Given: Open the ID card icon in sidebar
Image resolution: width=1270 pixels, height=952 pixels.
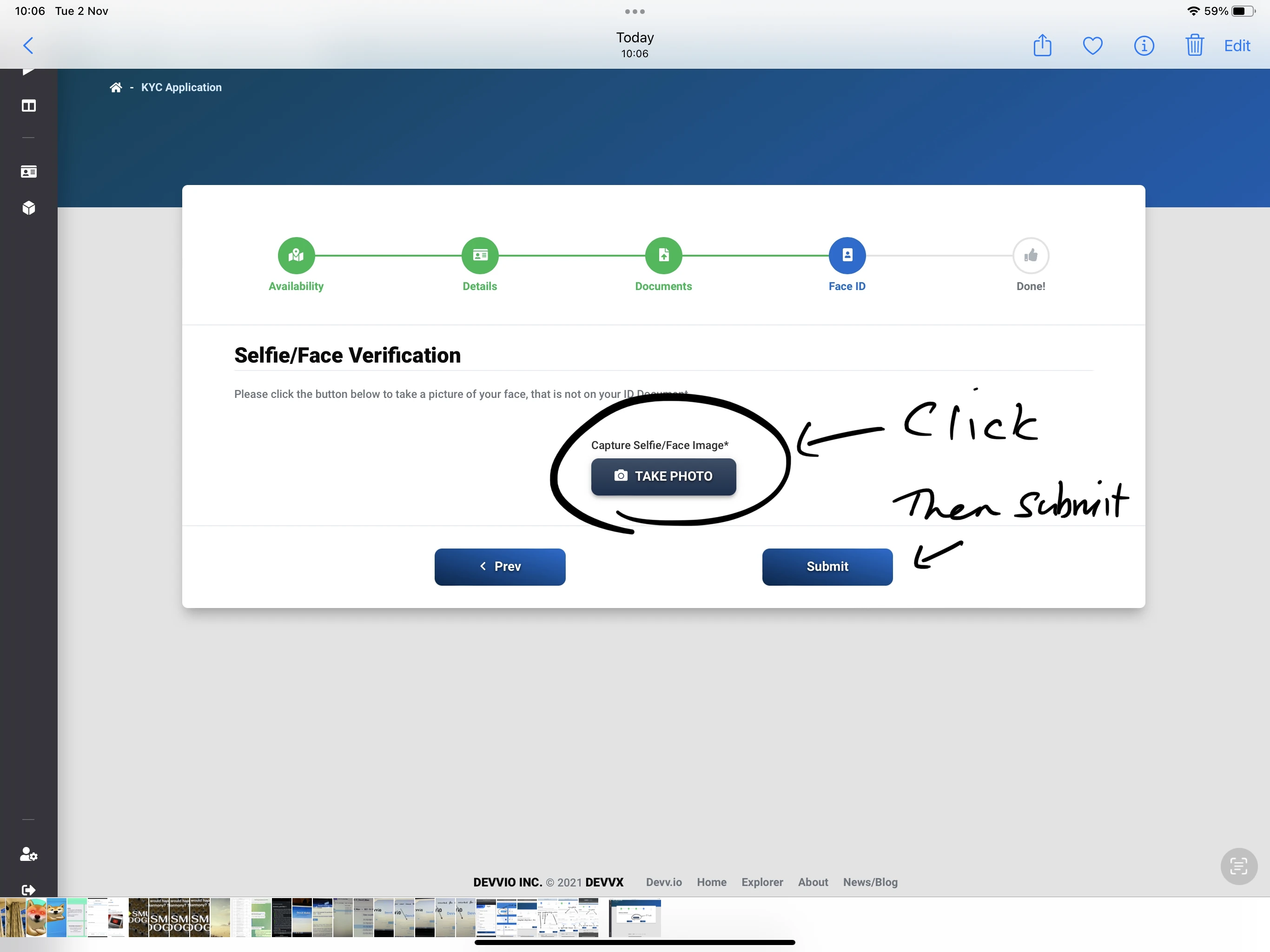Looking at the screenshot, I should click(28, 172).
